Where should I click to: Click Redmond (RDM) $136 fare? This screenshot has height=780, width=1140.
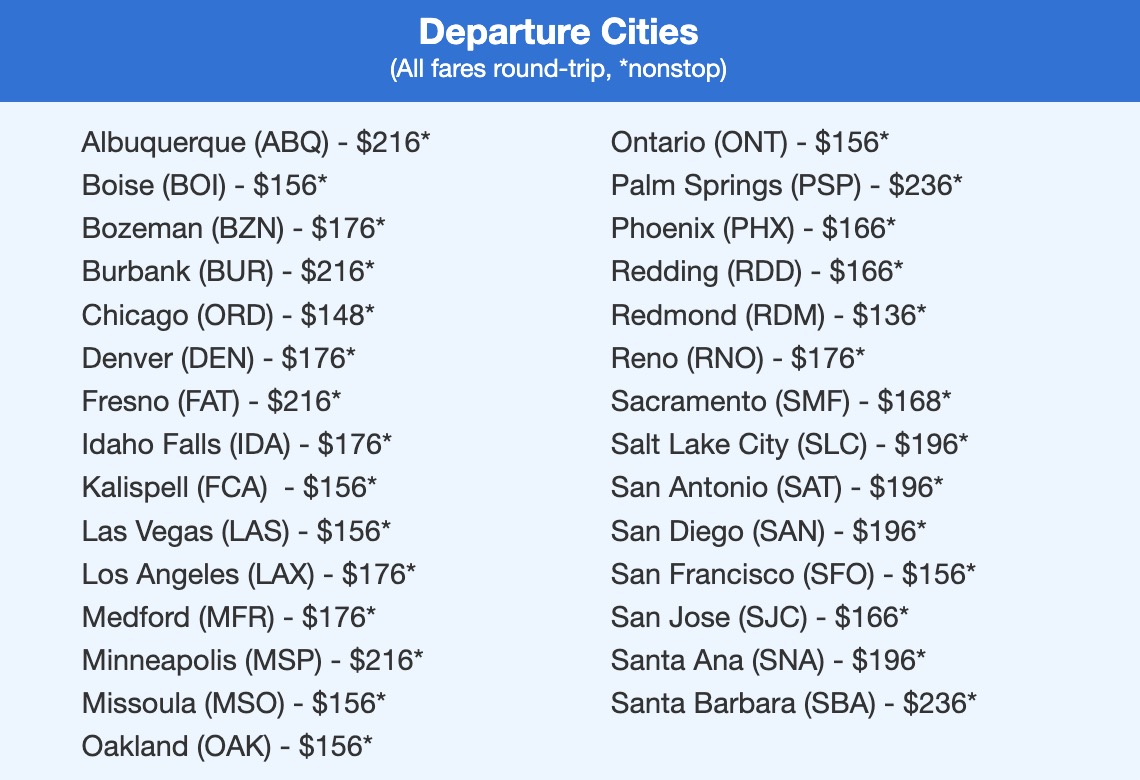(x=768, y=315)
